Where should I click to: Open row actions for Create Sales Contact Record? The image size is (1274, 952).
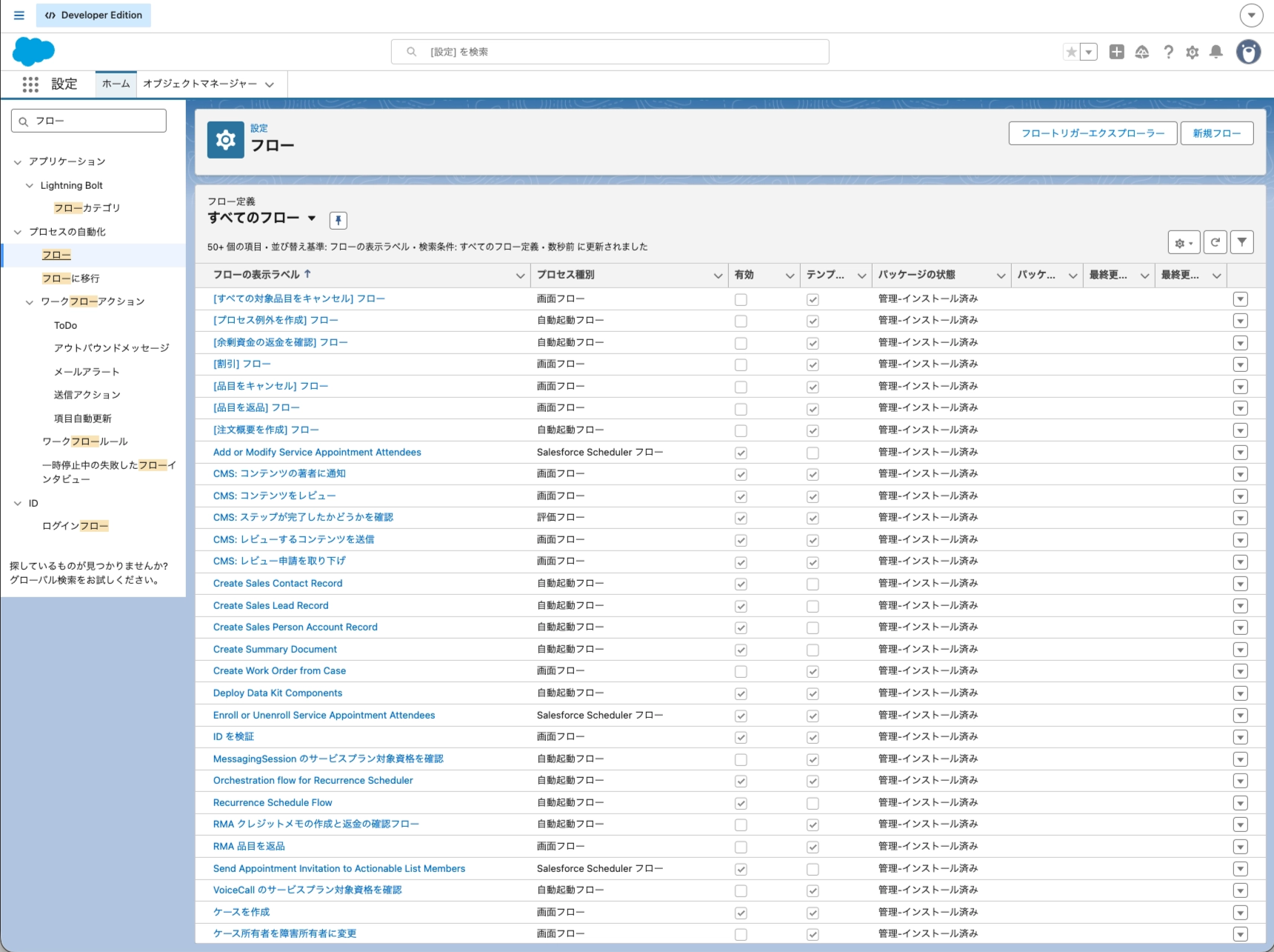1241,584
